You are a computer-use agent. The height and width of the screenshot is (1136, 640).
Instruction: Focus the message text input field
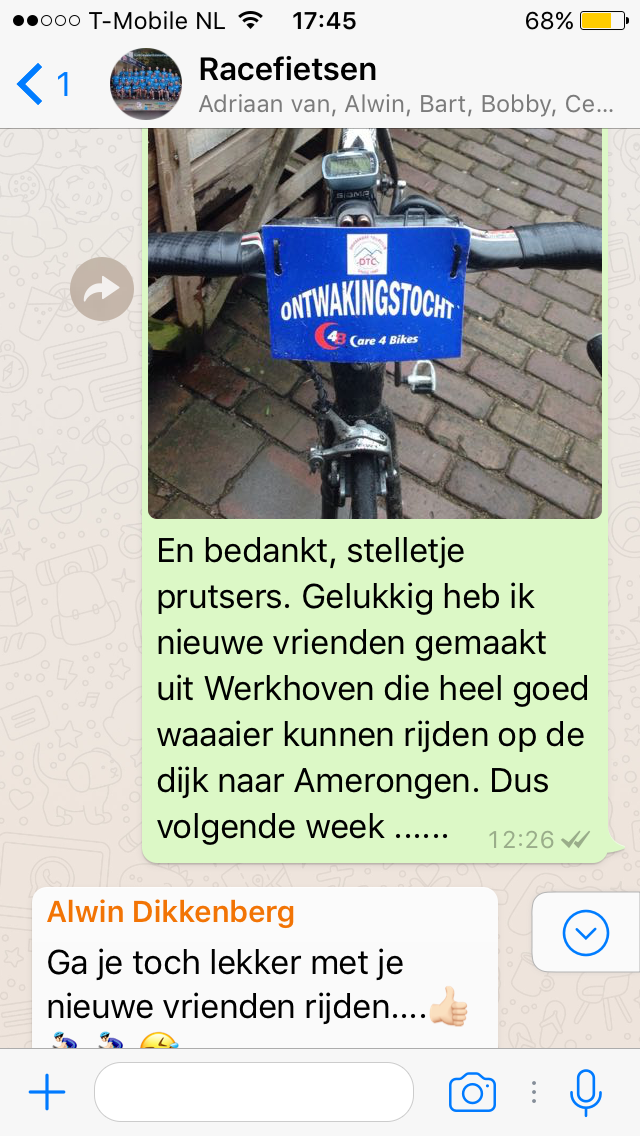click(254, 1092)
